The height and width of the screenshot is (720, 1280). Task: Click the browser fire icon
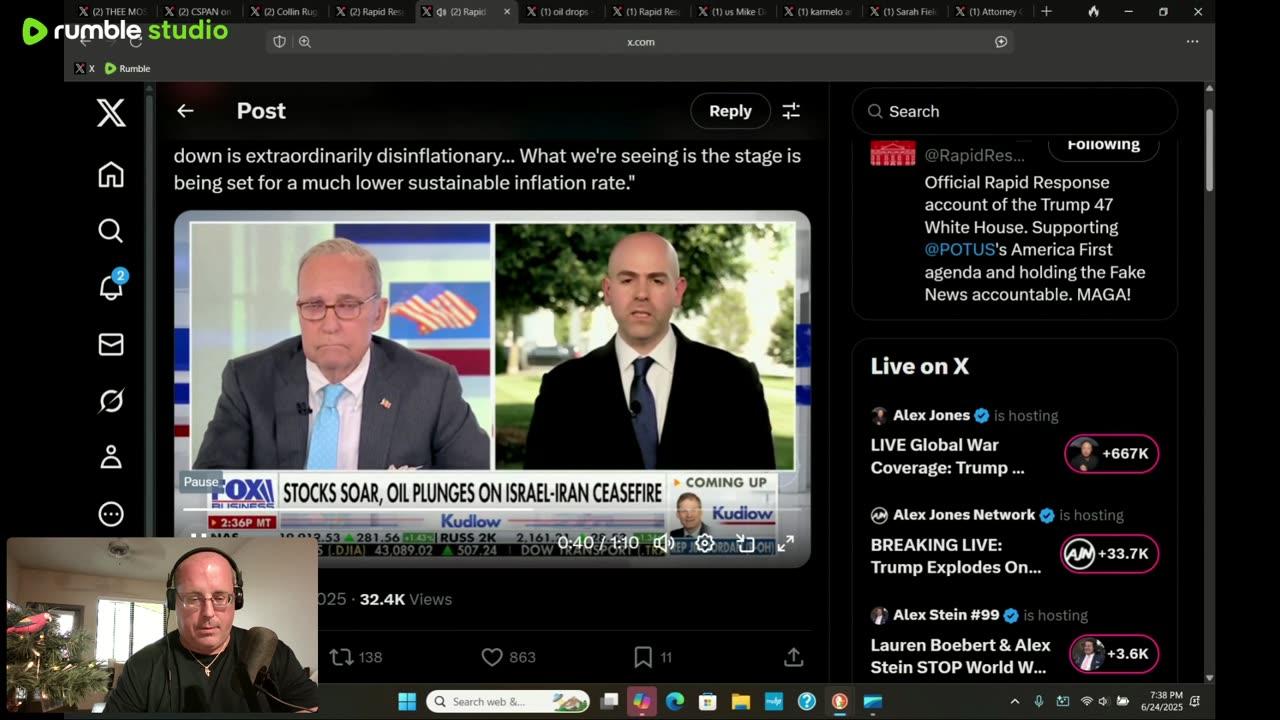point(1093,12)
